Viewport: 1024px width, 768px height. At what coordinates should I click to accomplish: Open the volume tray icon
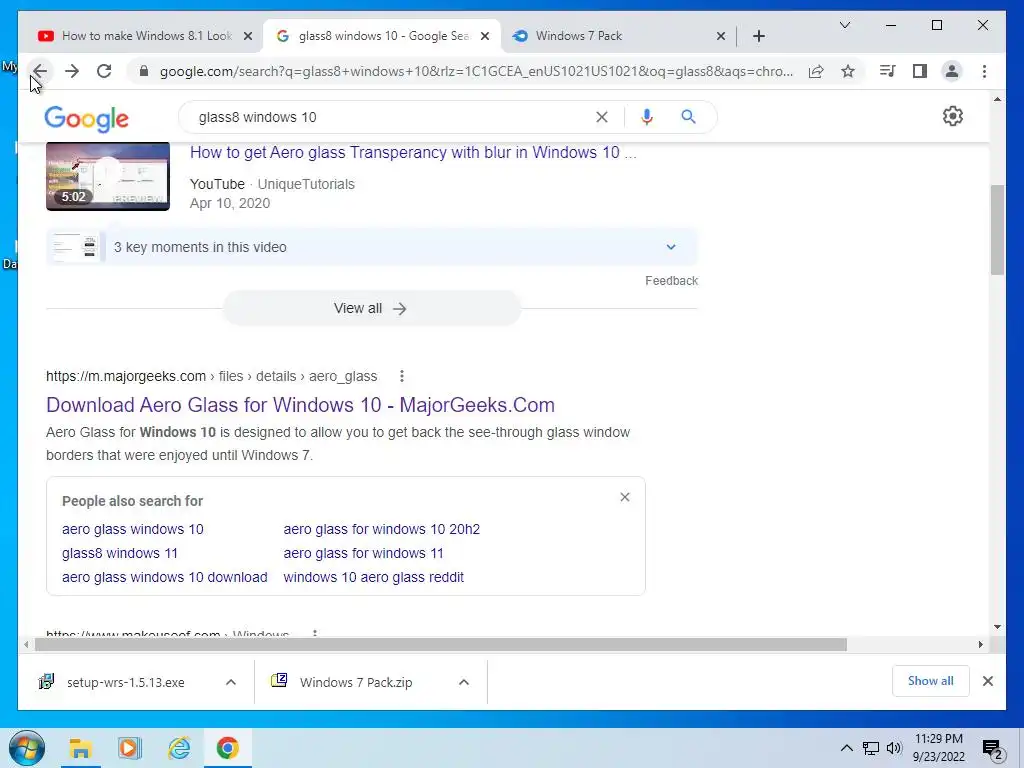(894, 748)
